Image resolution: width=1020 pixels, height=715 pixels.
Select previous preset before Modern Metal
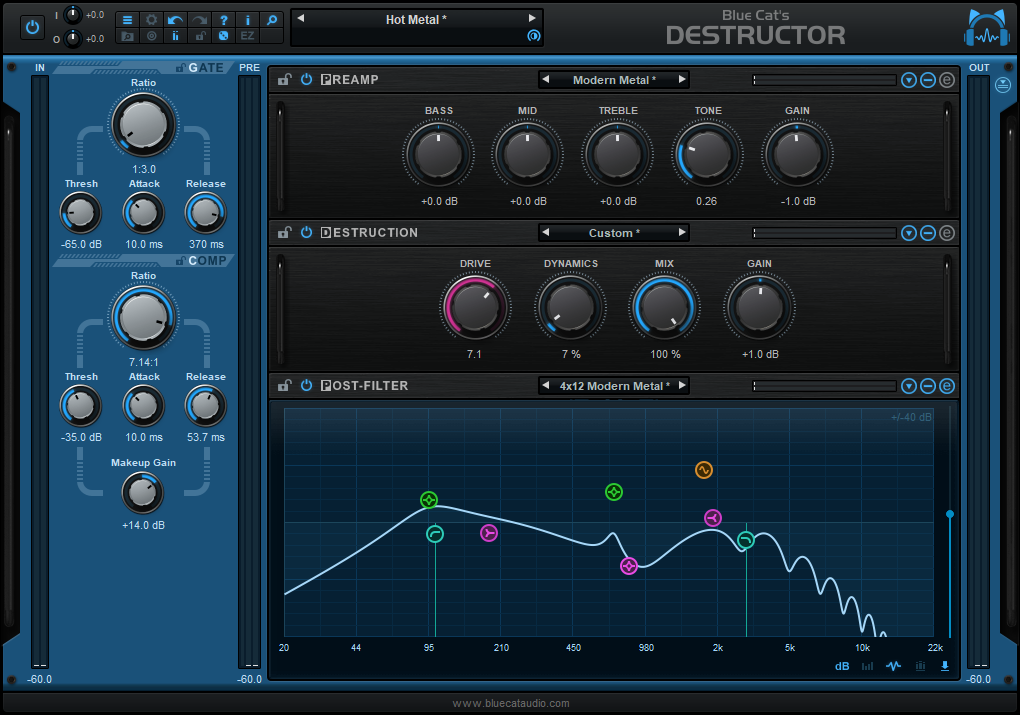click(x=546, y=79)
